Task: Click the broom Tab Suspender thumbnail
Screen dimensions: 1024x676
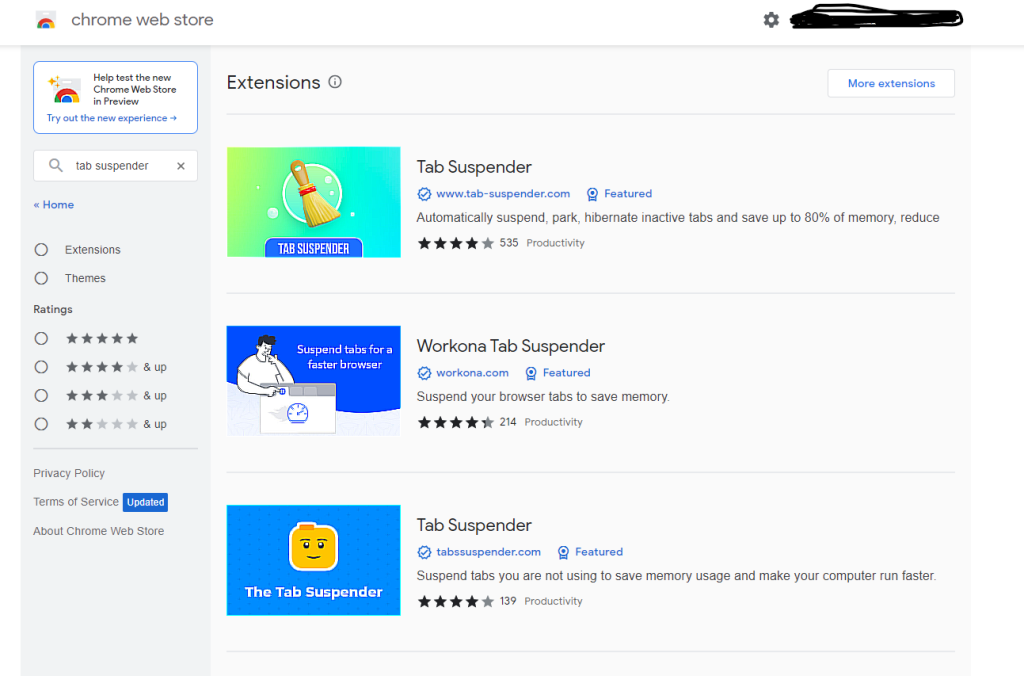Action: click(313, 202)
